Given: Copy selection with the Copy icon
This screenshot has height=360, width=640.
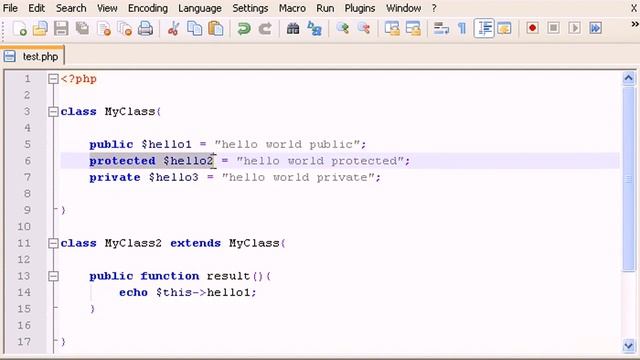Looking at the screenshot, I should coord(194,29).
